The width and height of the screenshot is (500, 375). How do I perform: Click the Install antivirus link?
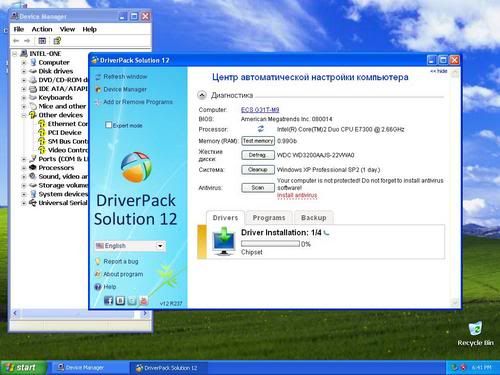(297, 195)
